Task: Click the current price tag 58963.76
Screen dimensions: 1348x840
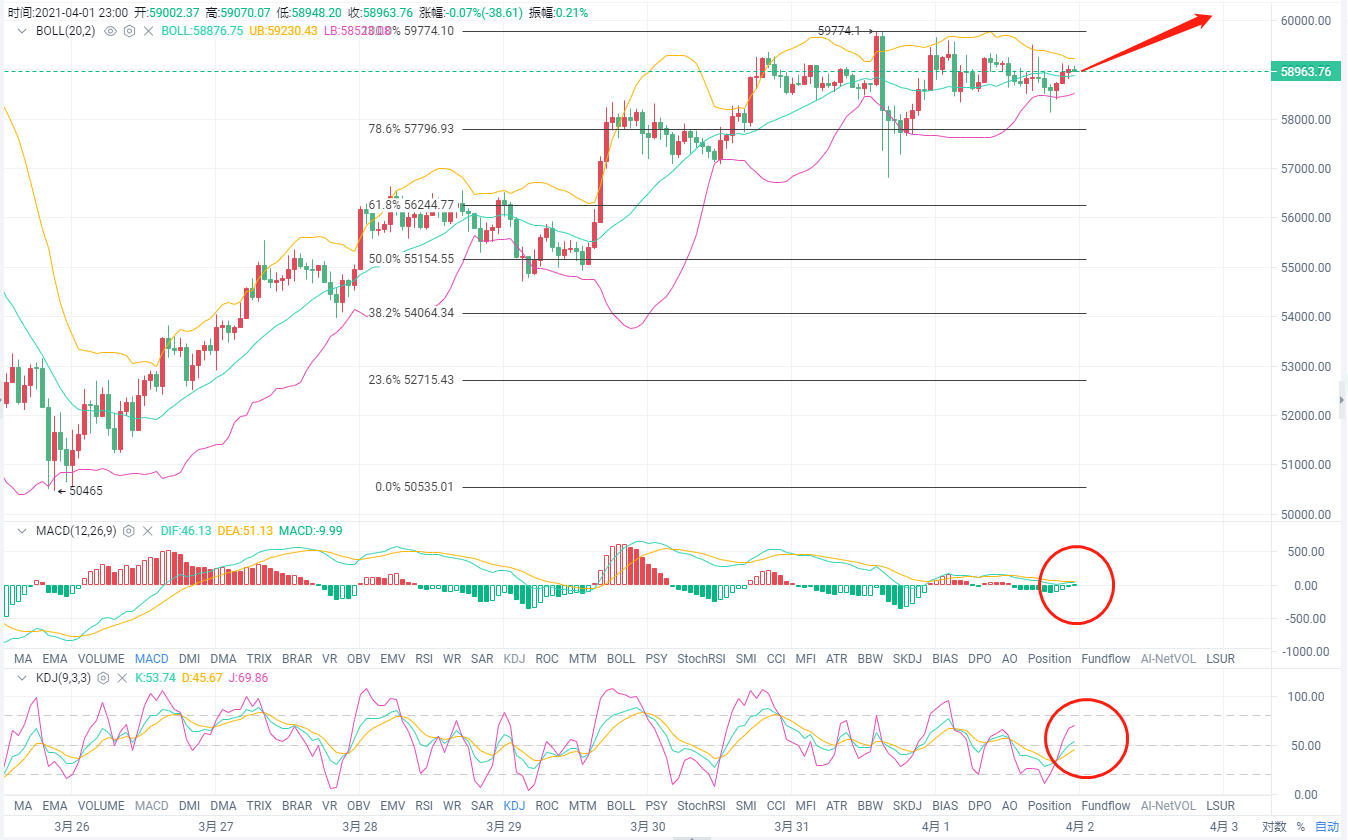Action: point(1306,71)
